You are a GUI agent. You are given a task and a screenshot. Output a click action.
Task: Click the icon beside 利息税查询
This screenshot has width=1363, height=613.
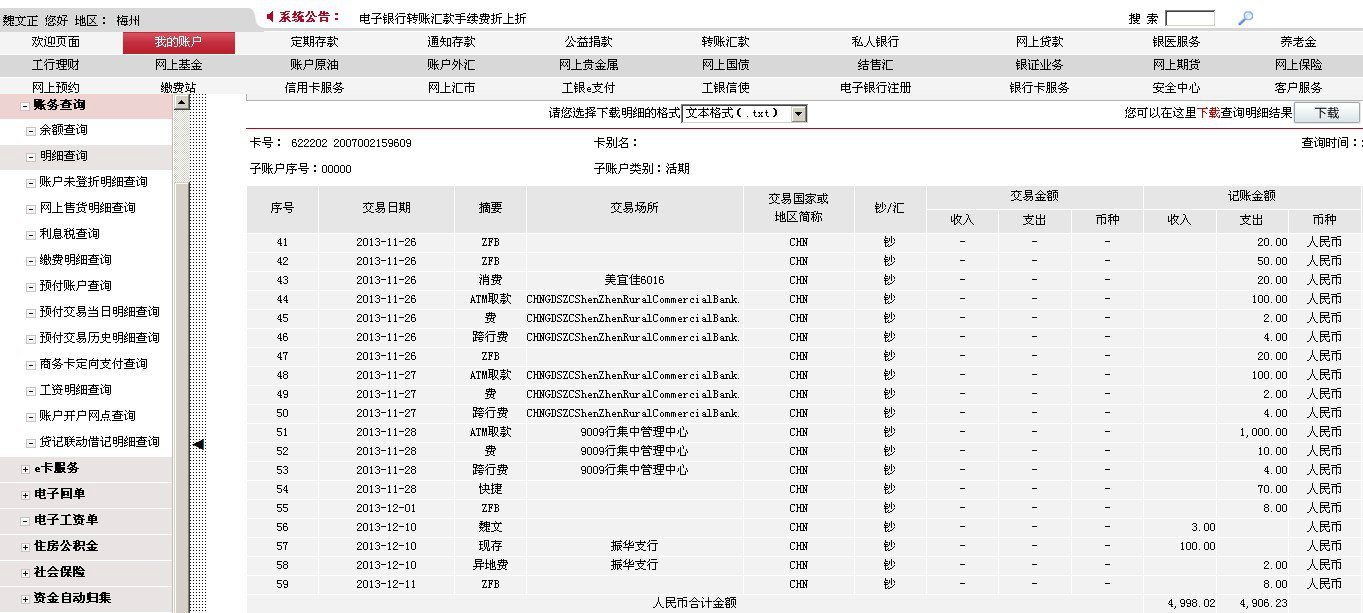tap(31, 234)
